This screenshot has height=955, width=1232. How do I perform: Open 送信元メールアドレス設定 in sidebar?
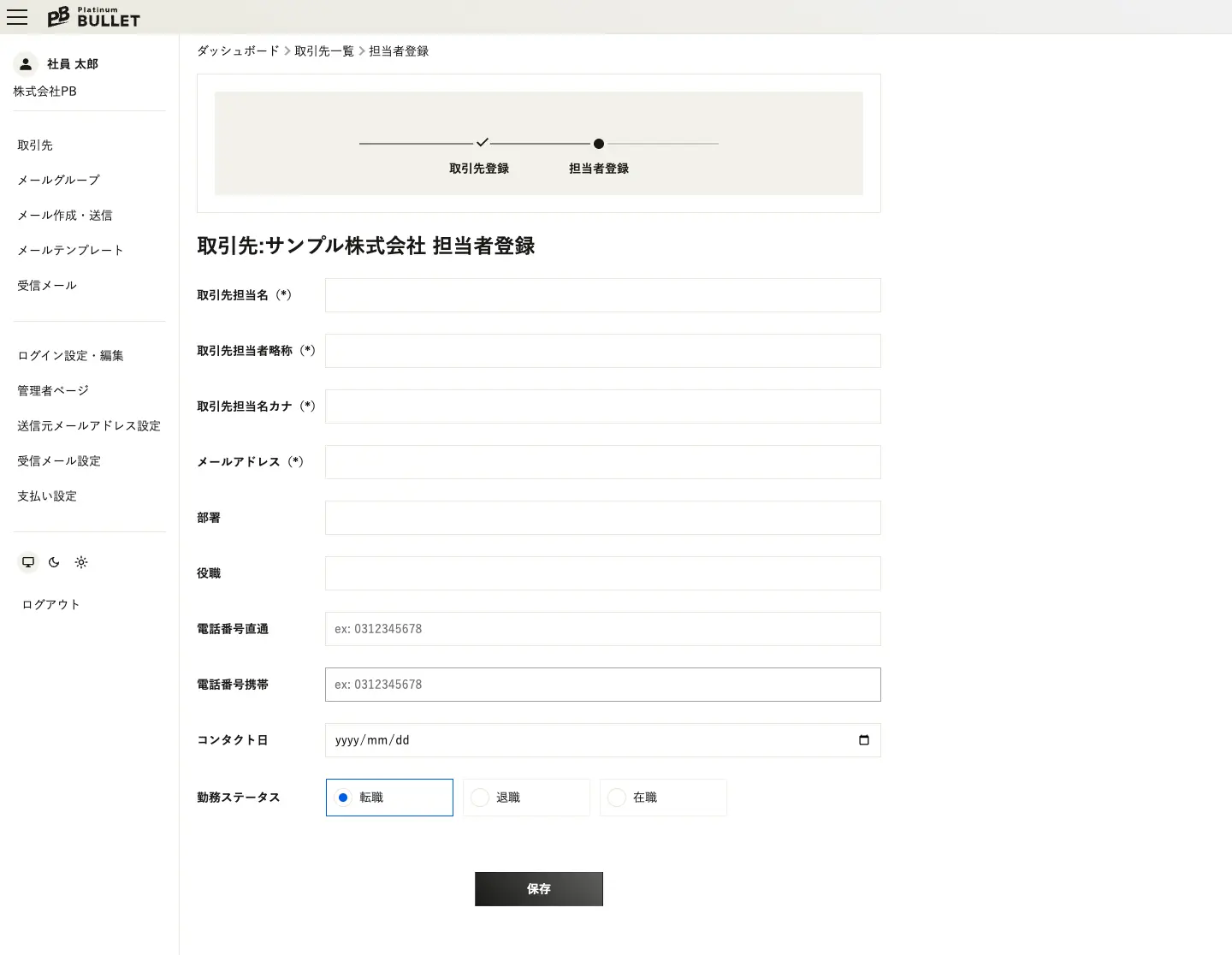click(x=89, y=425)
